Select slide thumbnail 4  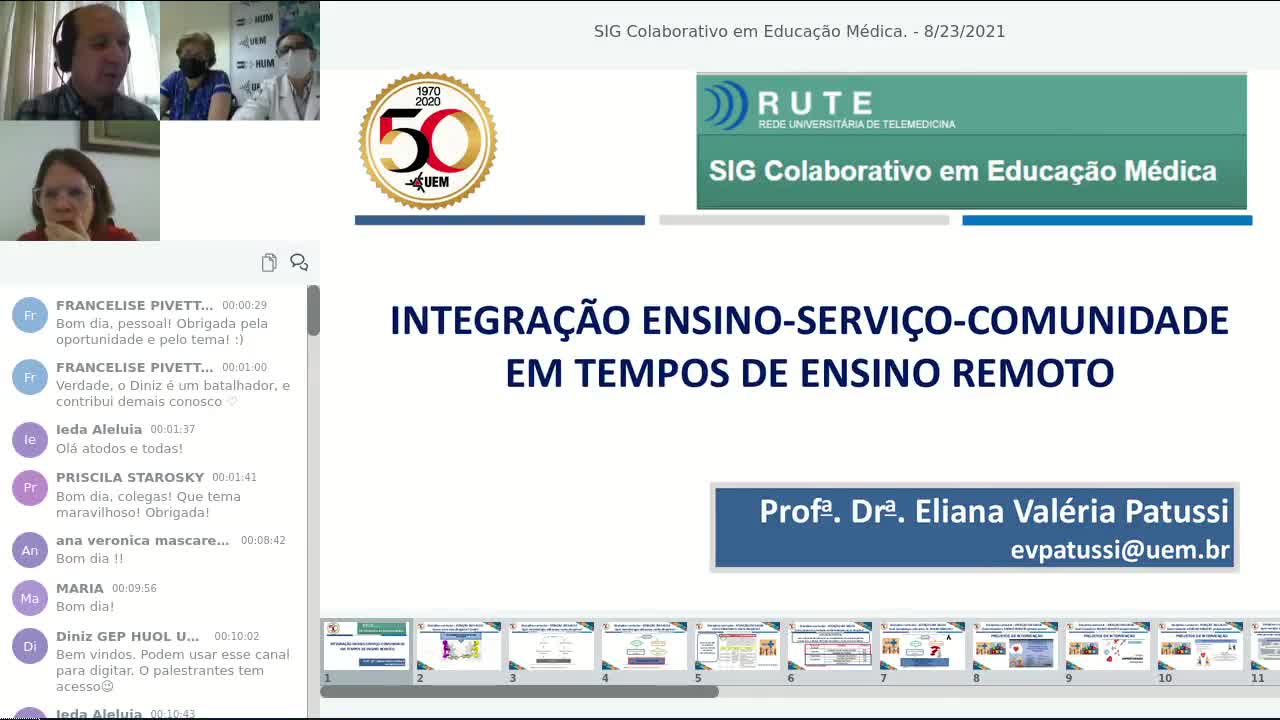[x=644, y=646]
